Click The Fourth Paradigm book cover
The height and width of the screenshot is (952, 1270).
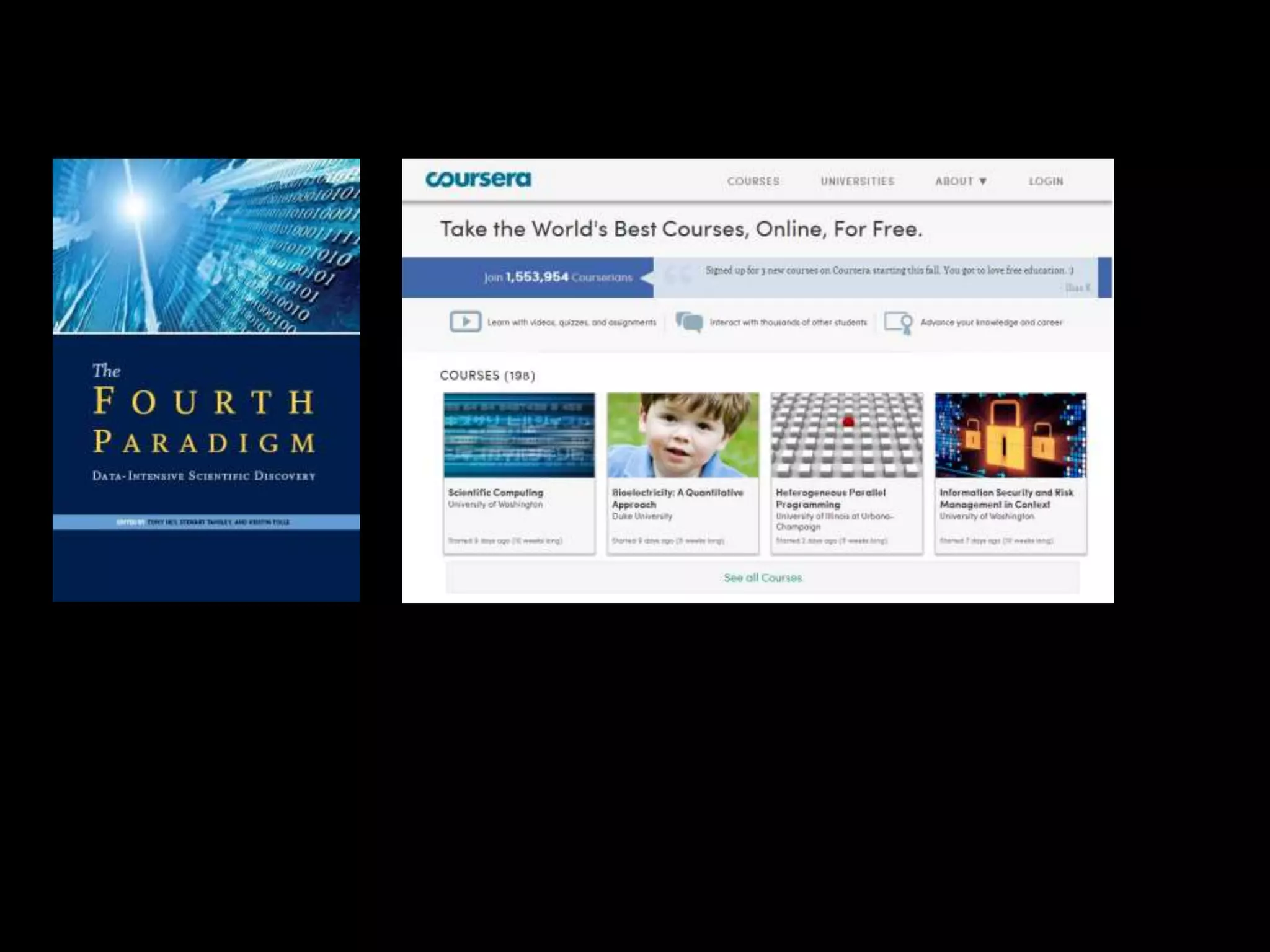(x=206, y=380)
